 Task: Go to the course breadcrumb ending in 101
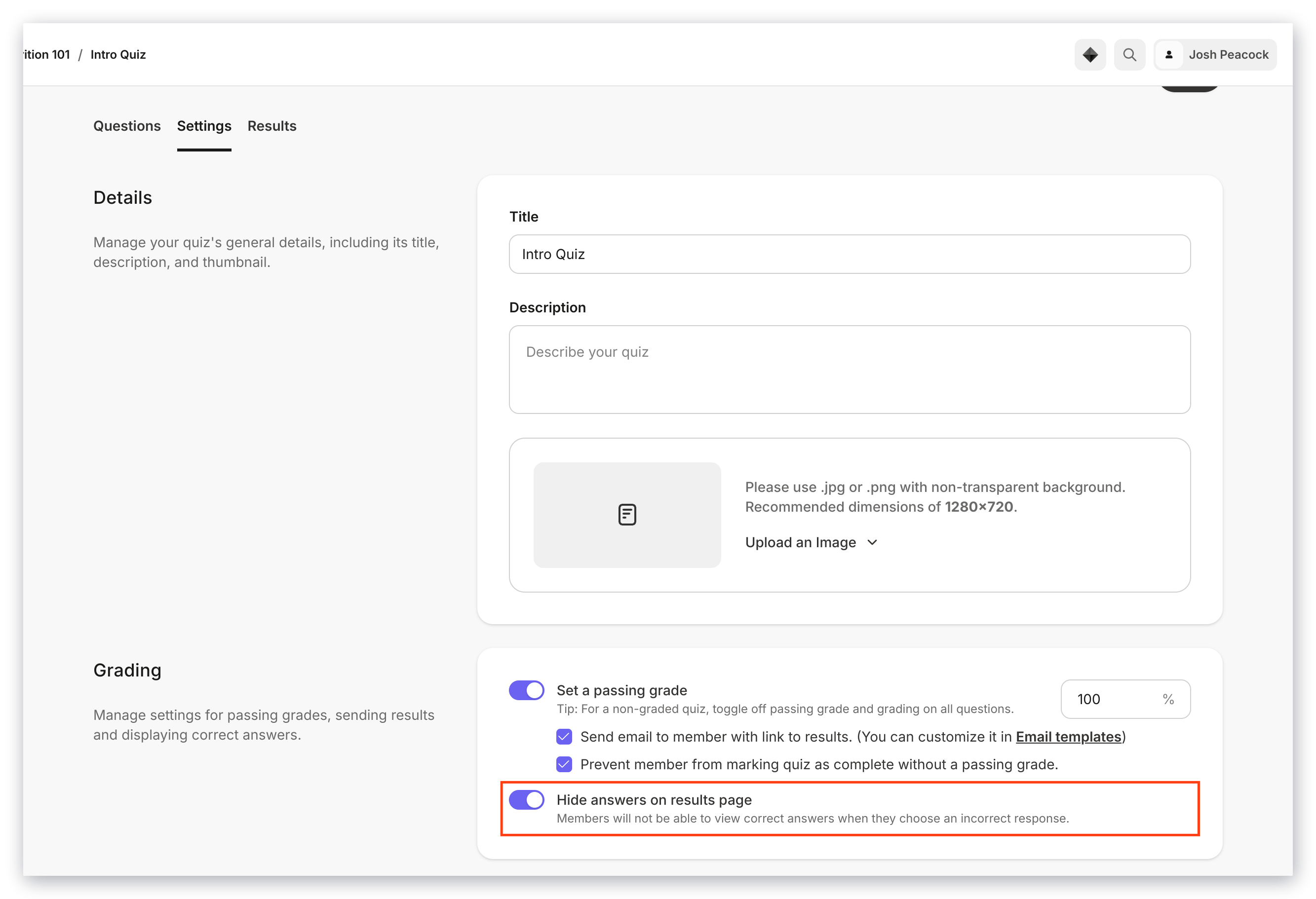46,54
